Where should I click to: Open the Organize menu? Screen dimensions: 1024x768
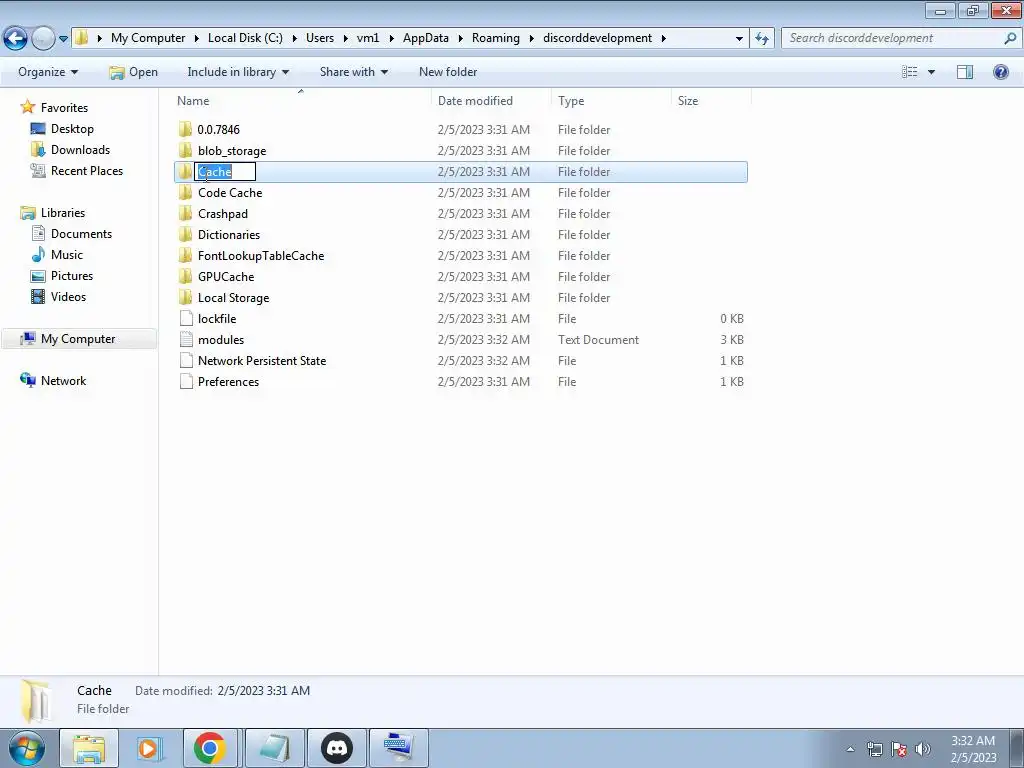(48, 72)
